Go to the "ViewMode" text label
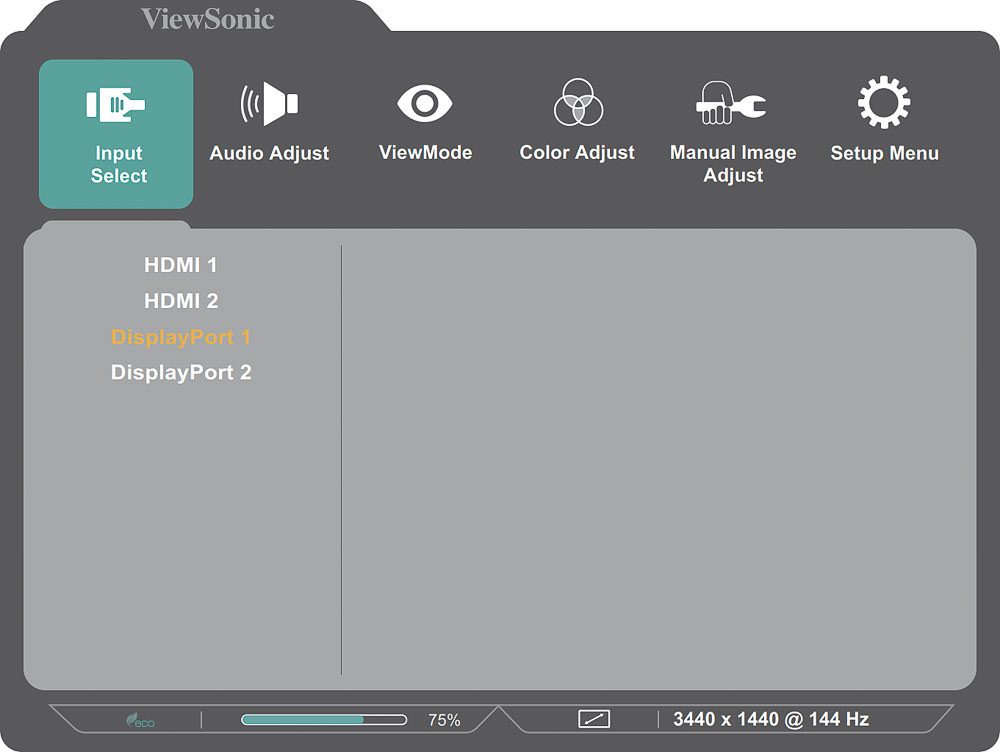Image resolution: width=1000 pixels, height=752 pixels. [x=425, y=153]
